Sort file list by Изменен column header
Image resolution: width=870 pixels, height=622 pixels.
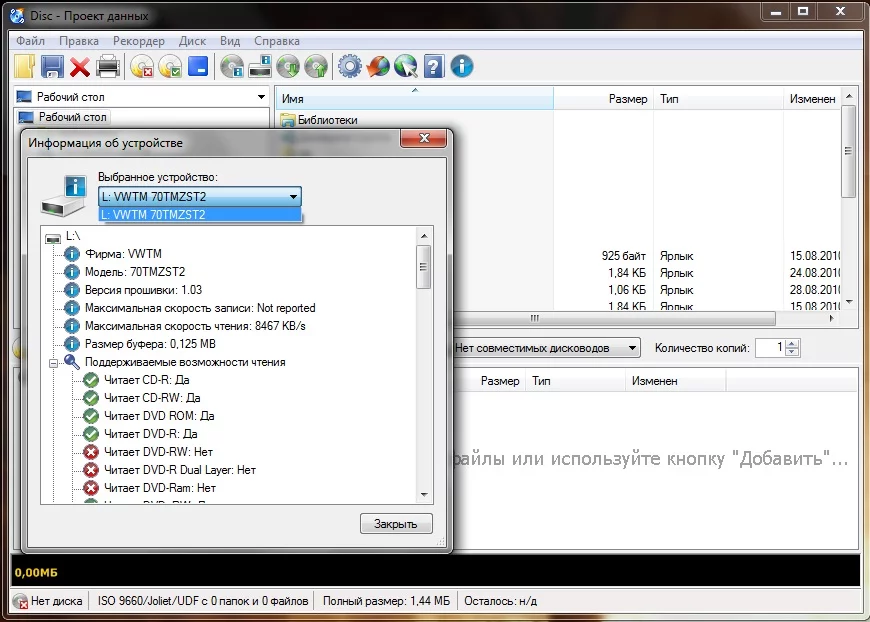tap(812, 99)
